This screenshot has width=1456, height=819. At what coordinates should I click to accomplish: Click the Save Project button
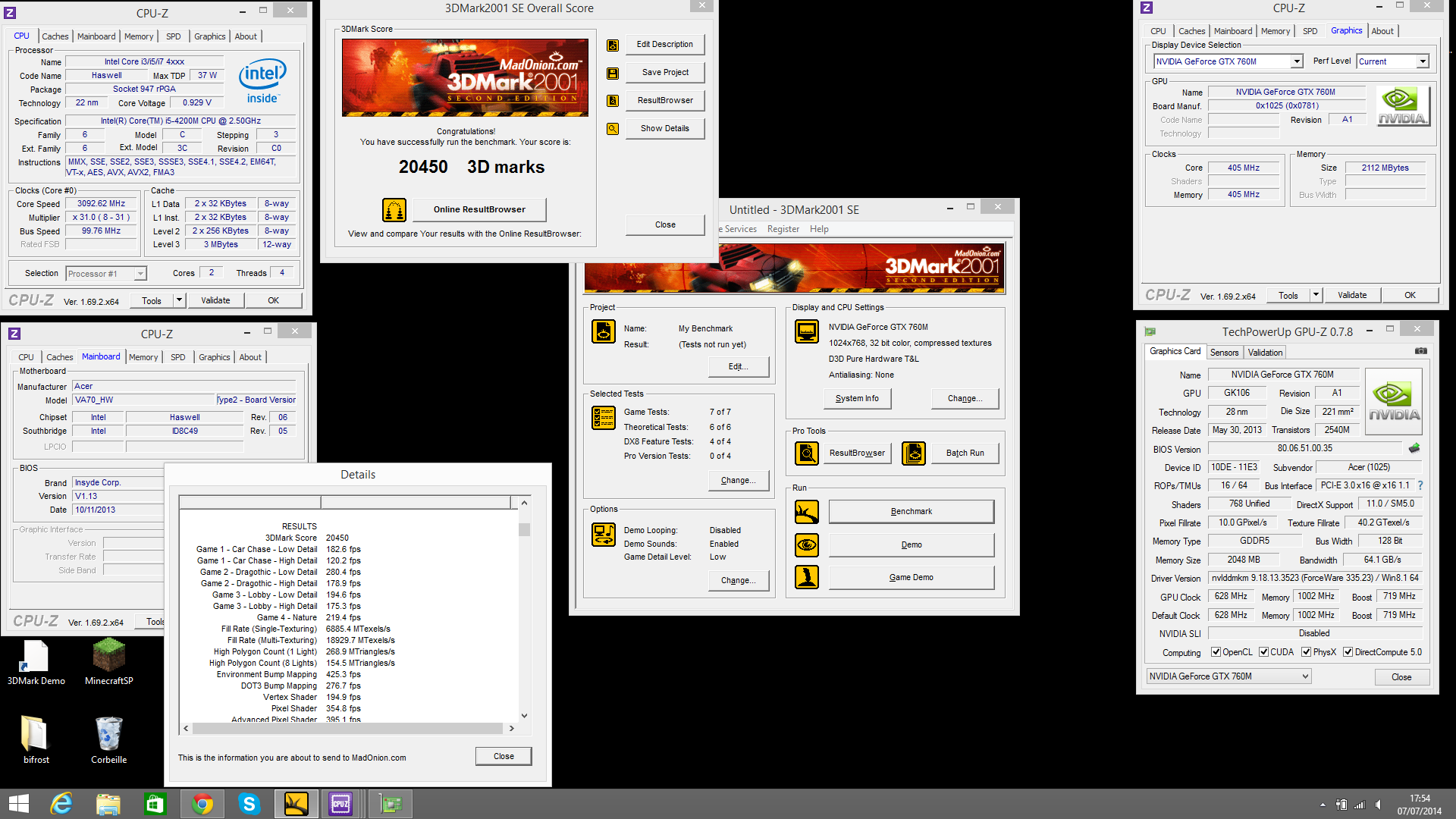665,73
